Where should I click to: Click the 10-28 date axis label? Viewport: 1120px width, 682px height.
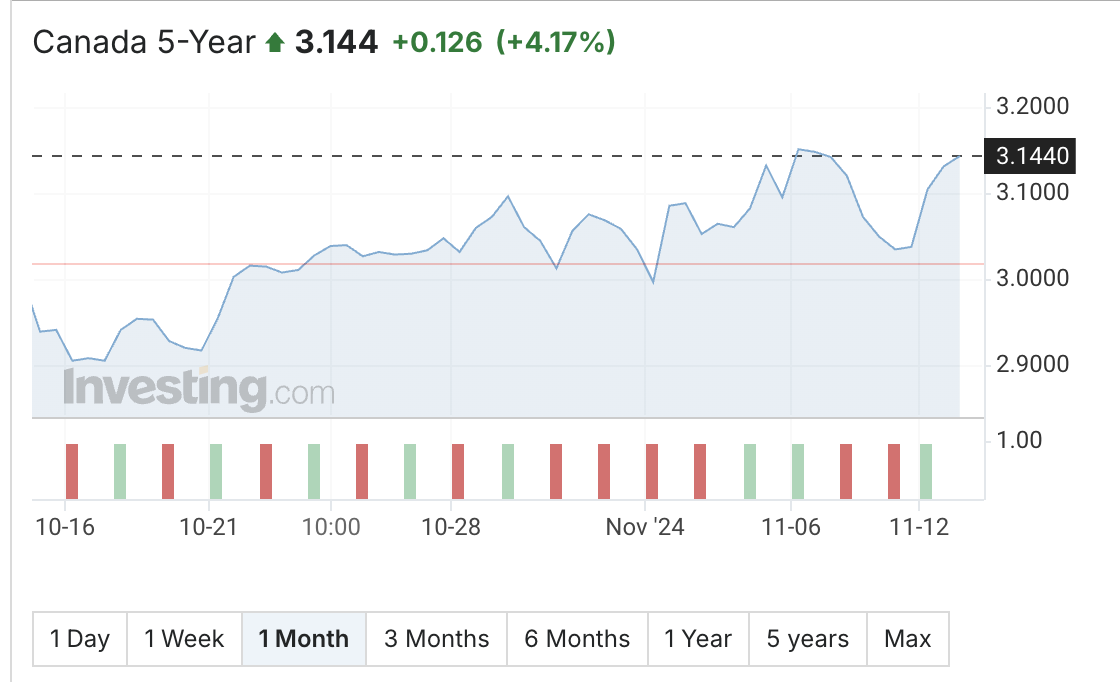pos(452,526)
